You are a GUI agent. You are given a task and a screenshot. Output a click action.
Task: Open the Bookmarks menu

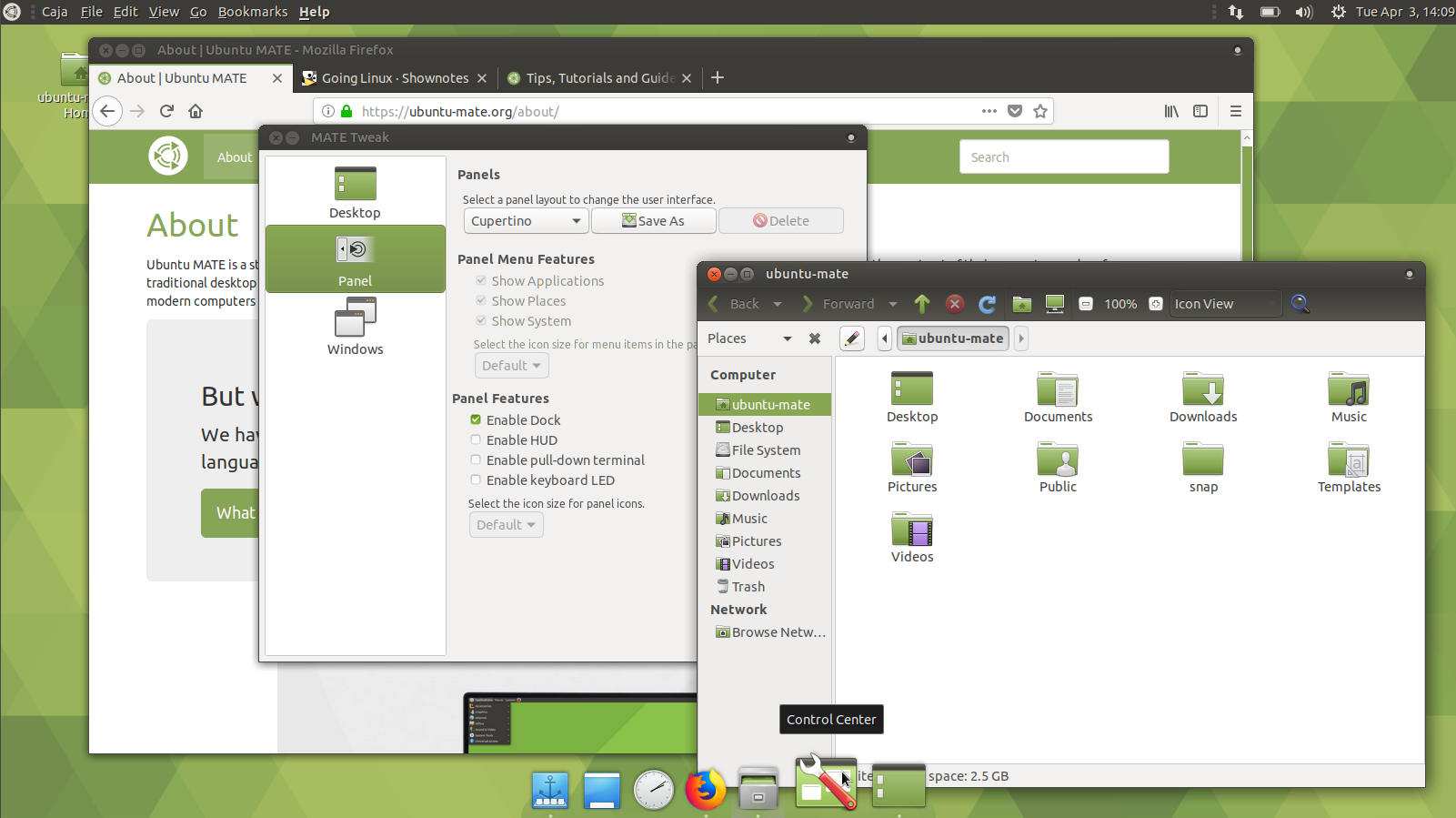[253, 12]
